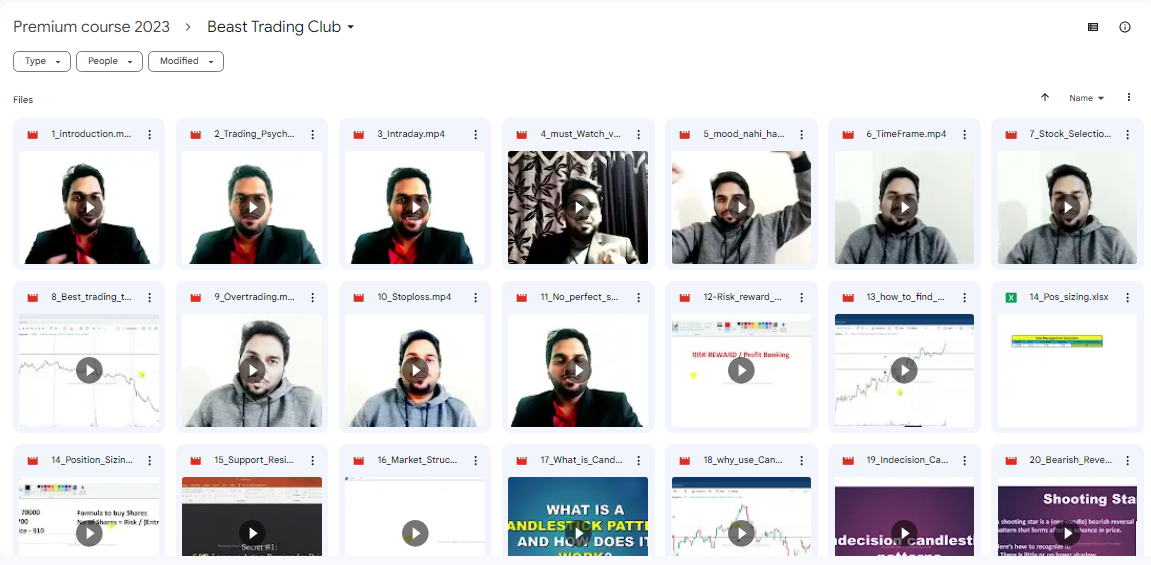Image resolution: width=1151 pixels, height=565 pixels.
Task: Open the Modified filter dropdown
Action: click(x=186, y=61)
